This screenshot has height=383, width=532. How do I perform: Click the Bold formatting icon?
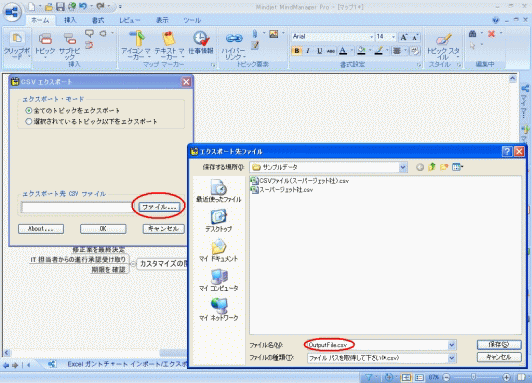coord(297,51)
